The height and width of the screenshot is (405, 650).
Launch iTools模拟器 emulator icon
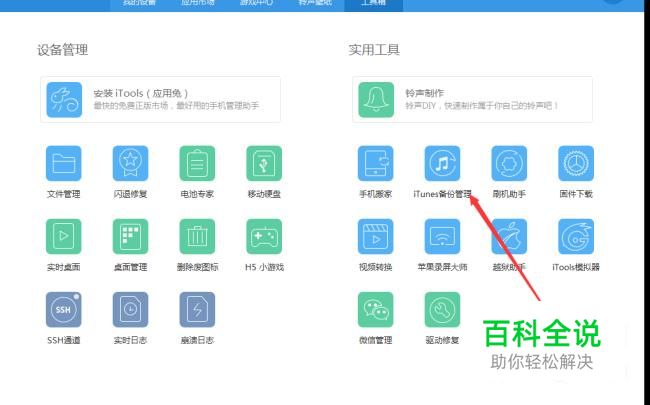[x=576, y=236]
